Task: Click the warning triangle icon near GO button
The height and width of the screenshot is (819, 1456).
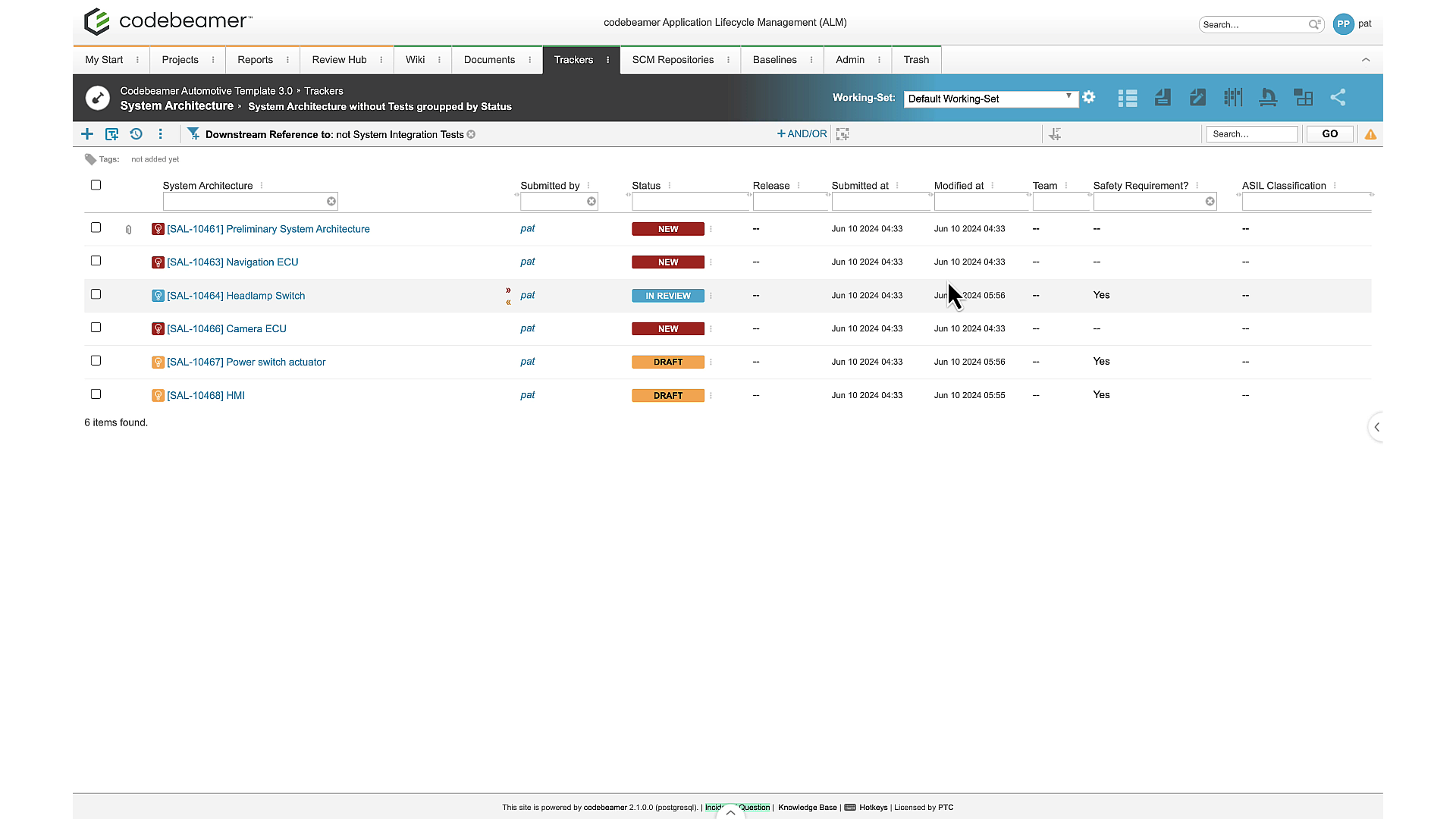Action: (1370, 134)
